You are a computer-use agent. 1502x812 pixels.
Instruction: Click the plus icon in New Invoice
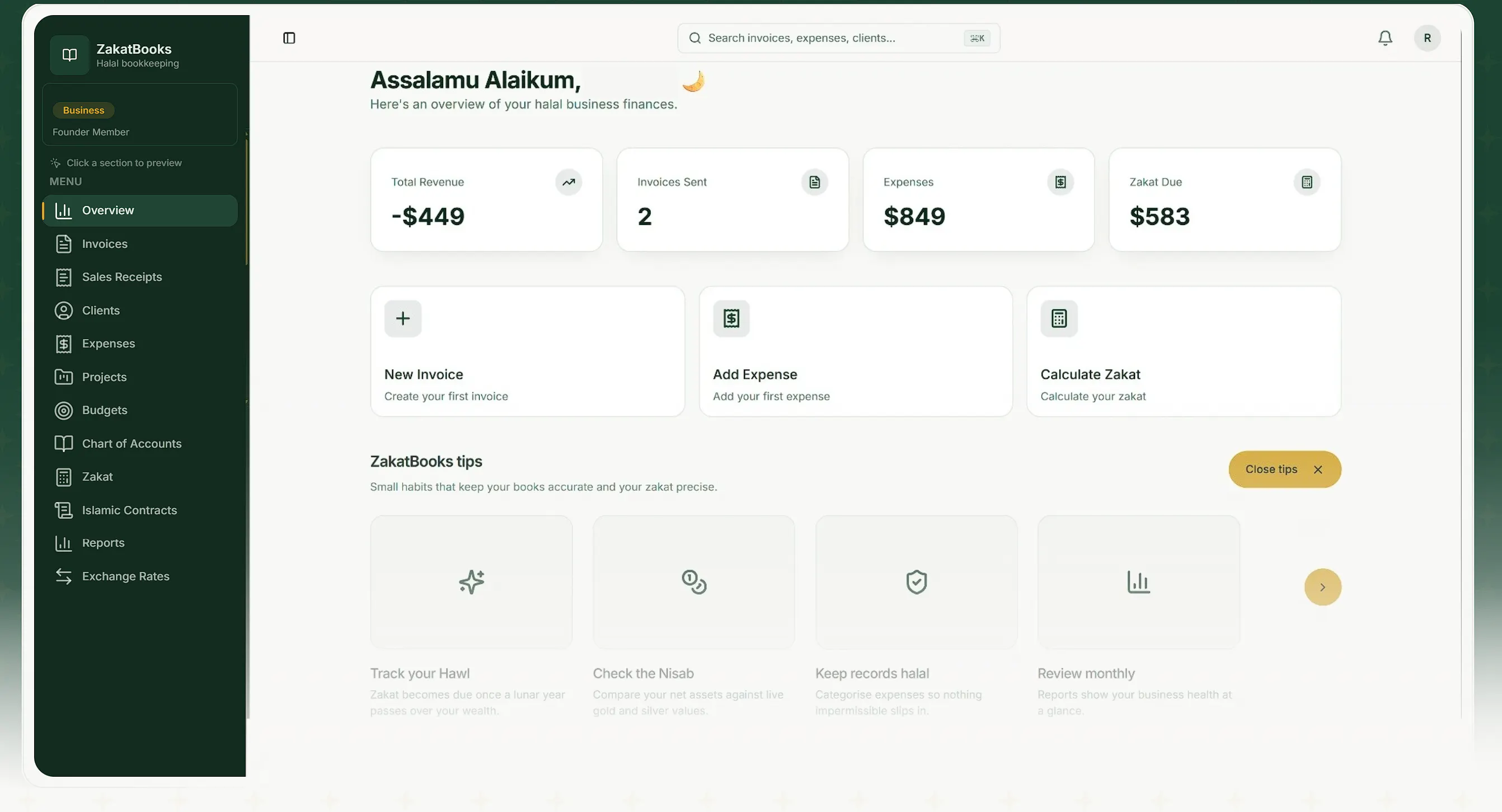[x=403, y=318]
